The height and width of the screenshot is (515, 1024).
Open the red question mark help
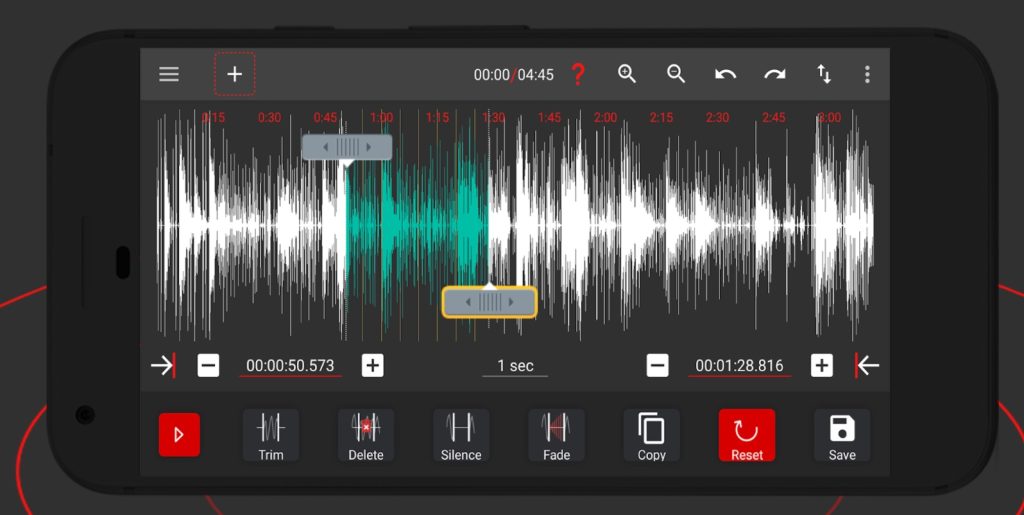[x=577, y=74]
